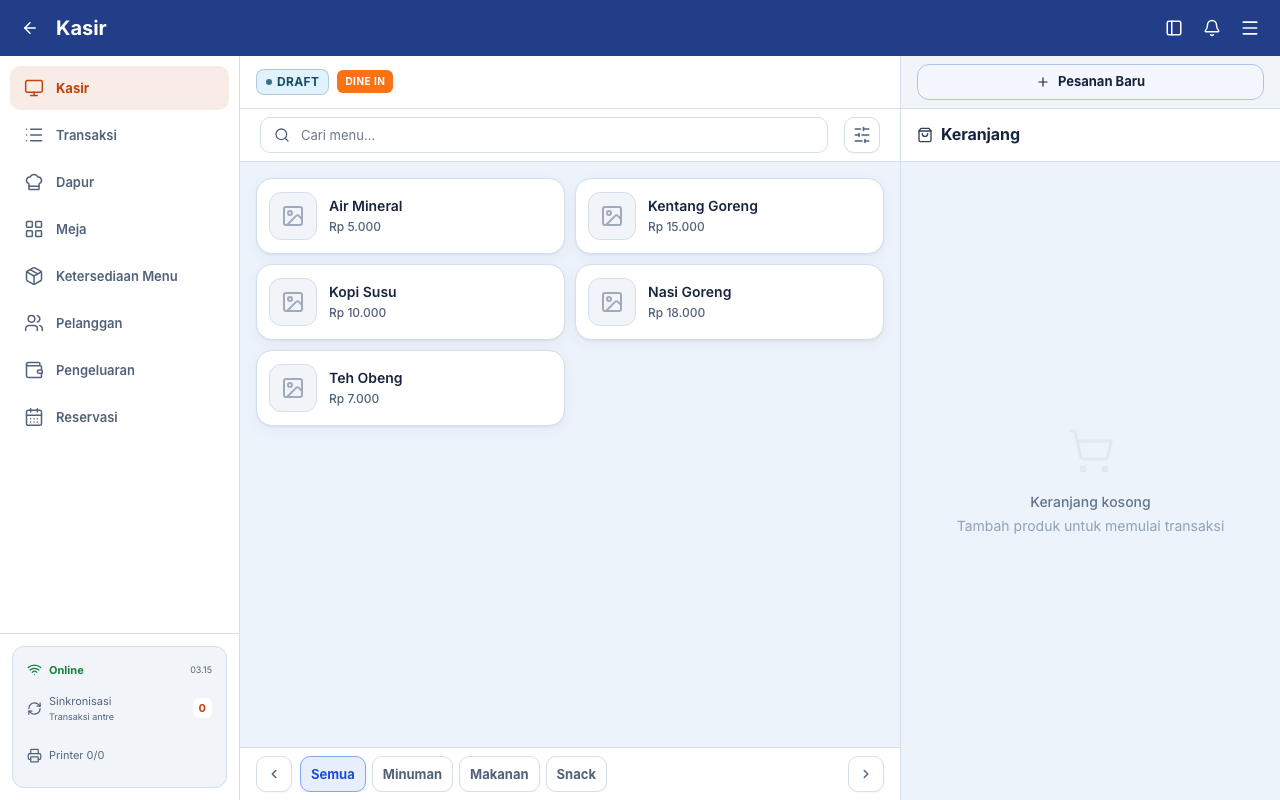The width and height of the screenshot is (1280, 800).
Task: Open notifications bell icon
Action: coord(1212,28)
